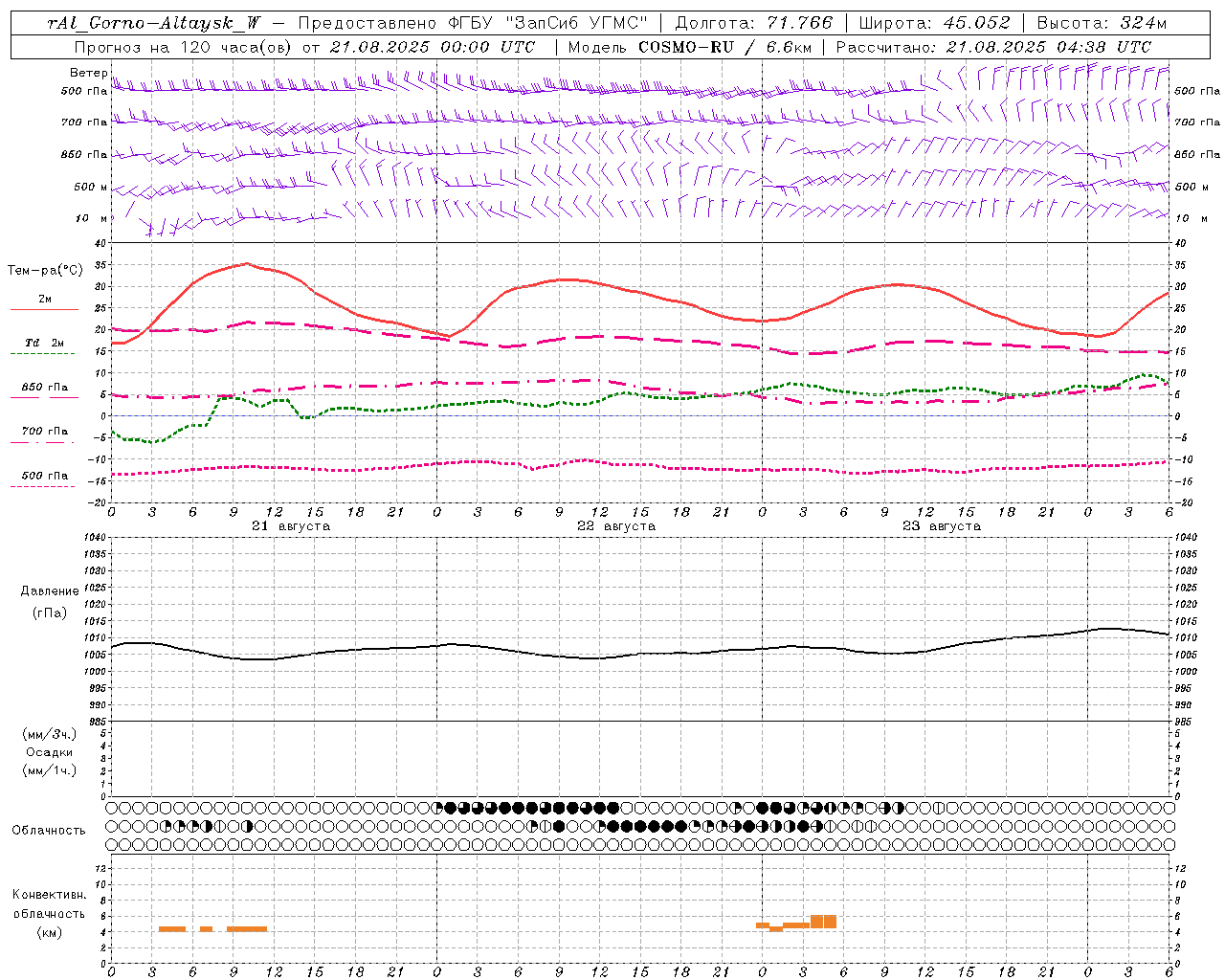Screen dimensions: 1225x980
Task: Click the 700 гПа temperature legend entry
Action: tap(44, 431)
